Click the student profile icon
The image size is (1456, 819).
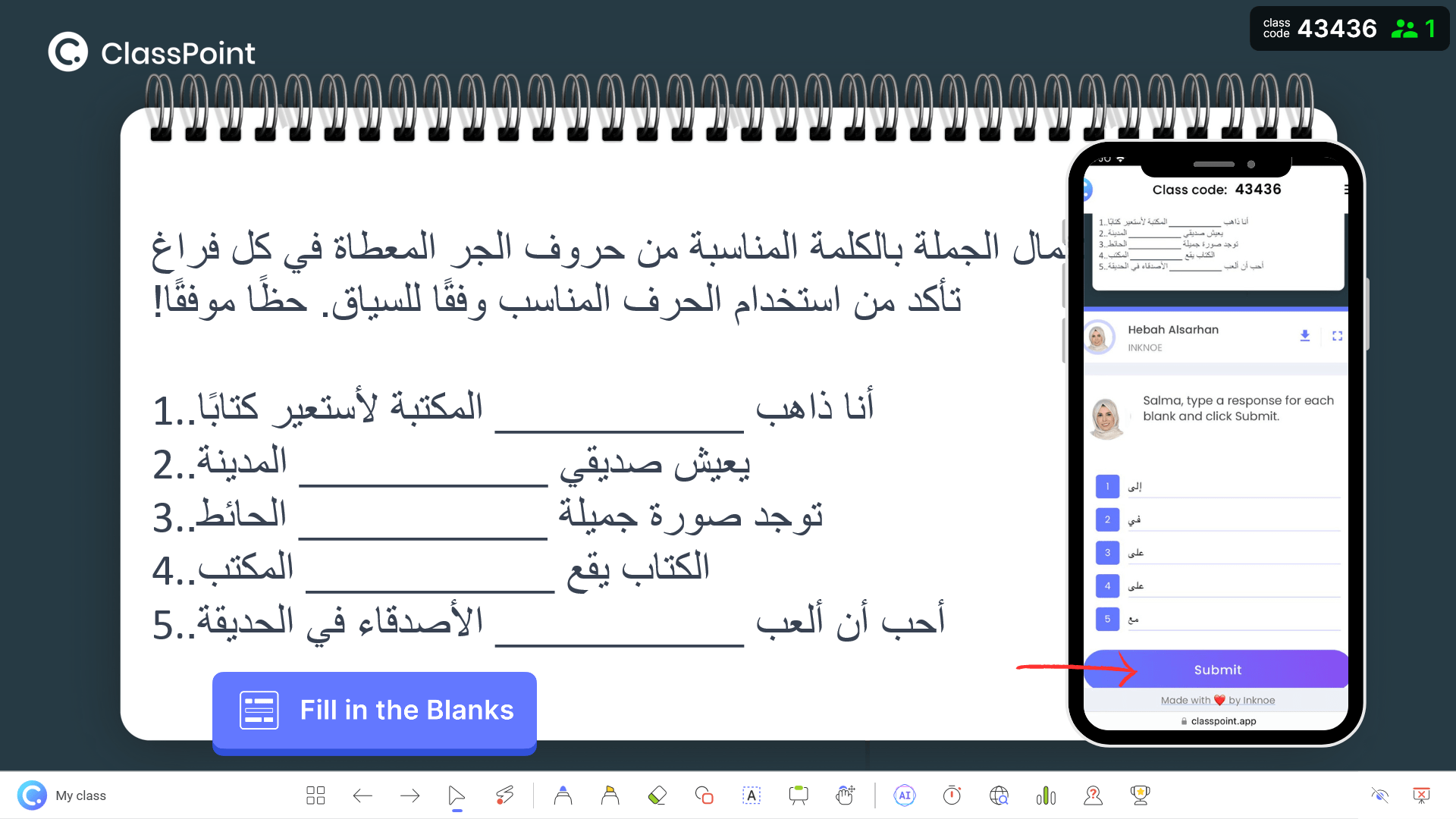click(x=1093, y=795)
